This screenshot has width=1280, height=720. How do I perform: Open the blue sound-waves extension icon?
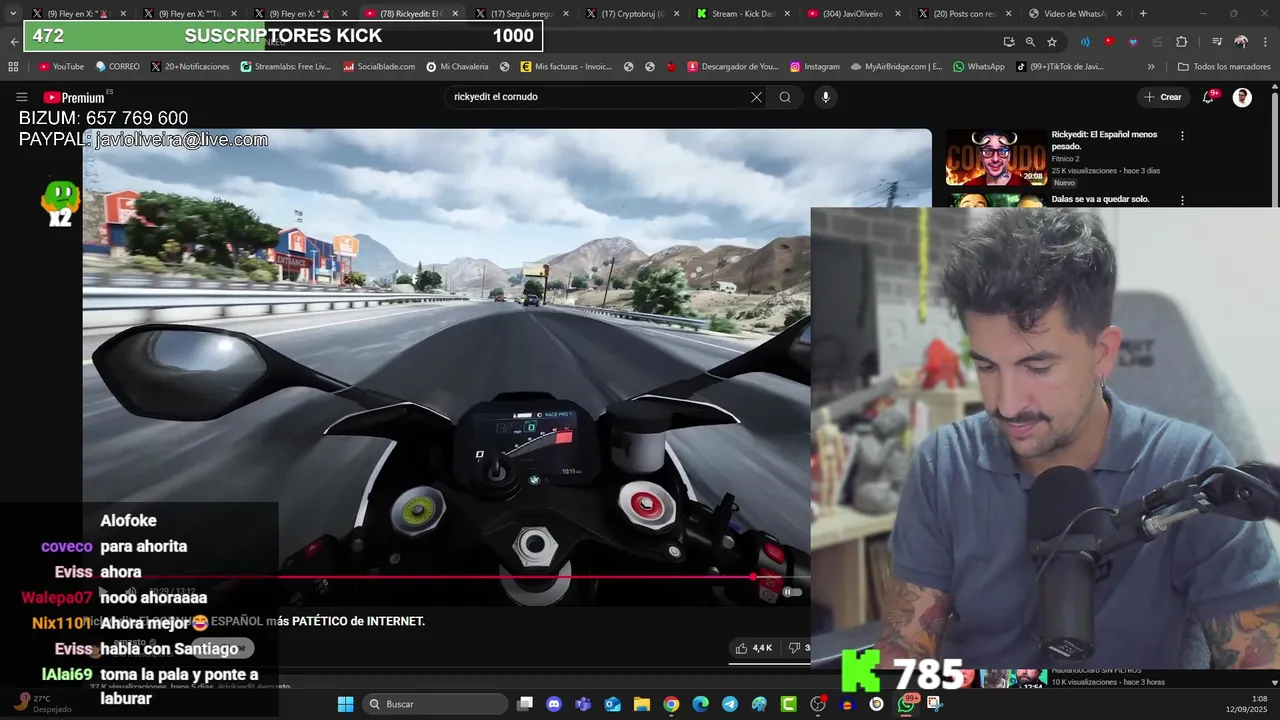click(x=1085, y=42)
